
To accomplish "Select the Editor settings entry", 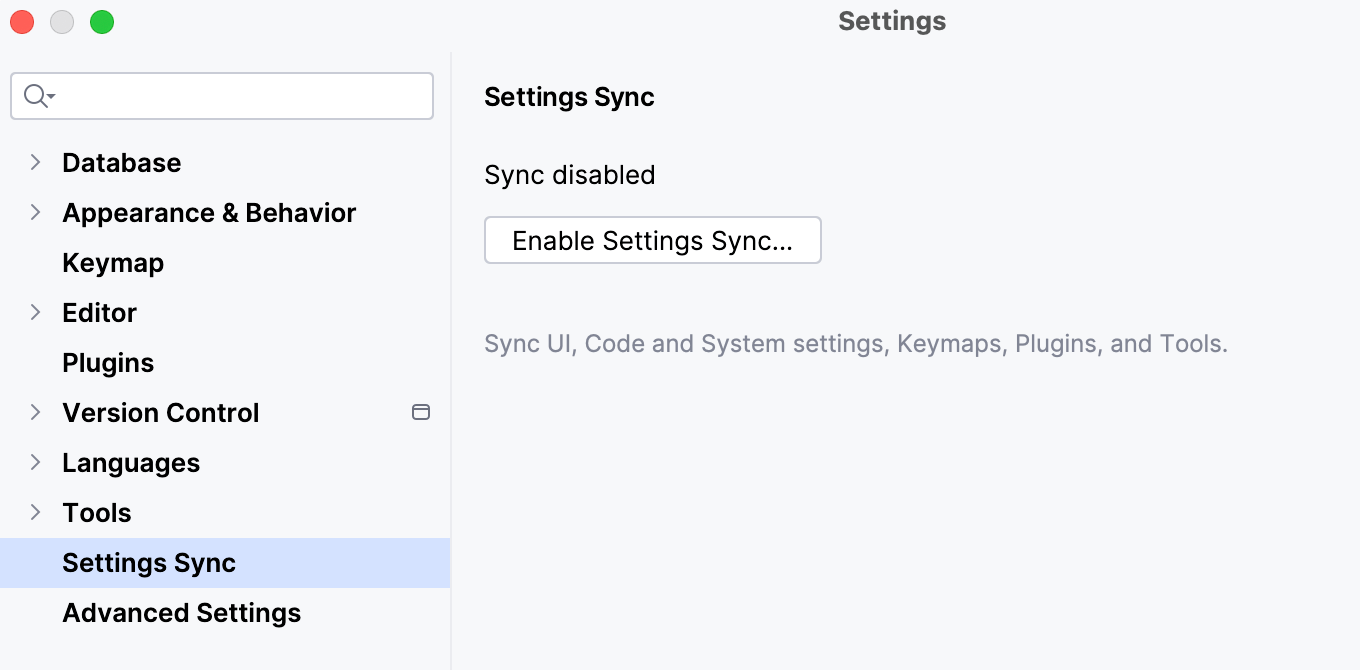I will [99, 312].
